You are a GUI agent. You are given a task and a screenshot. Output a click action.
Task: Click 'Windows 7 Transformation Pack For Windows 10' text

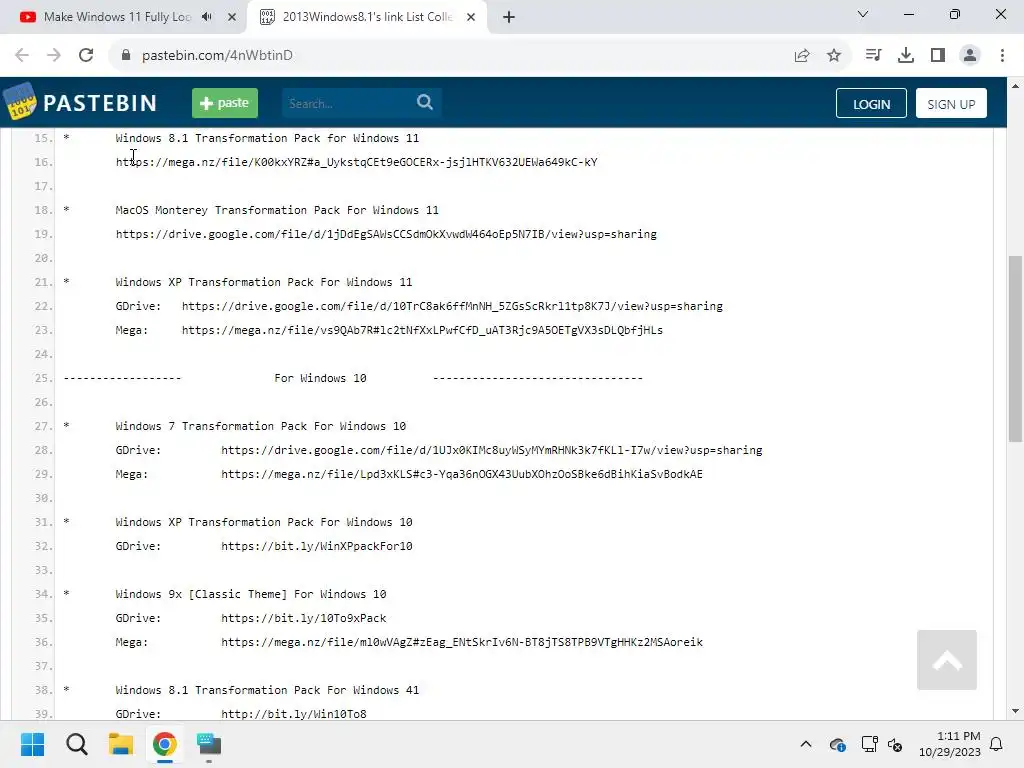(x=261, y=426)
